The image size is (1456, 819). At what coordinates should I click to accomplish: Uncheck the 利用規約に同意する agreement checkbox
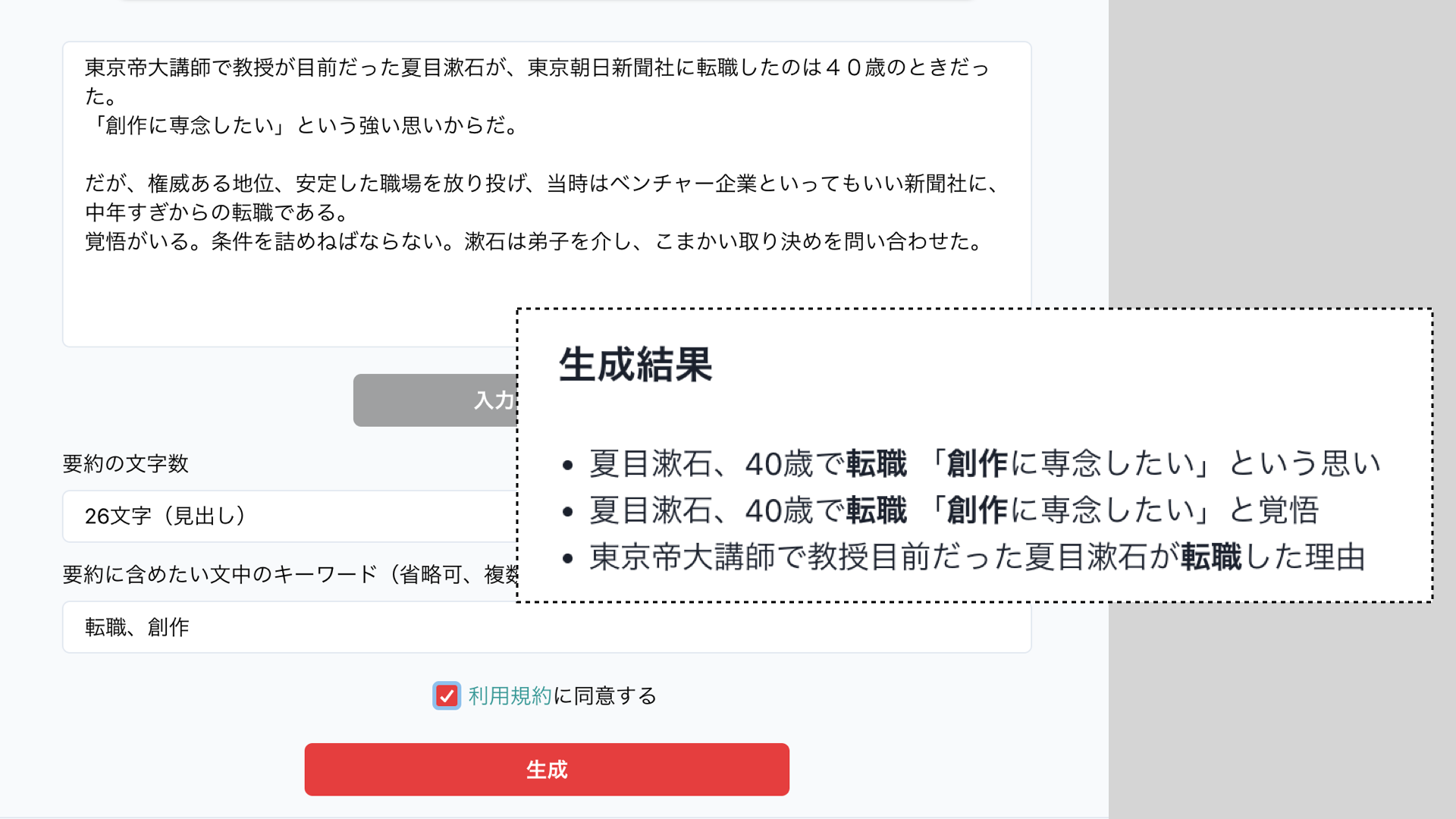[x=447, y=695]
